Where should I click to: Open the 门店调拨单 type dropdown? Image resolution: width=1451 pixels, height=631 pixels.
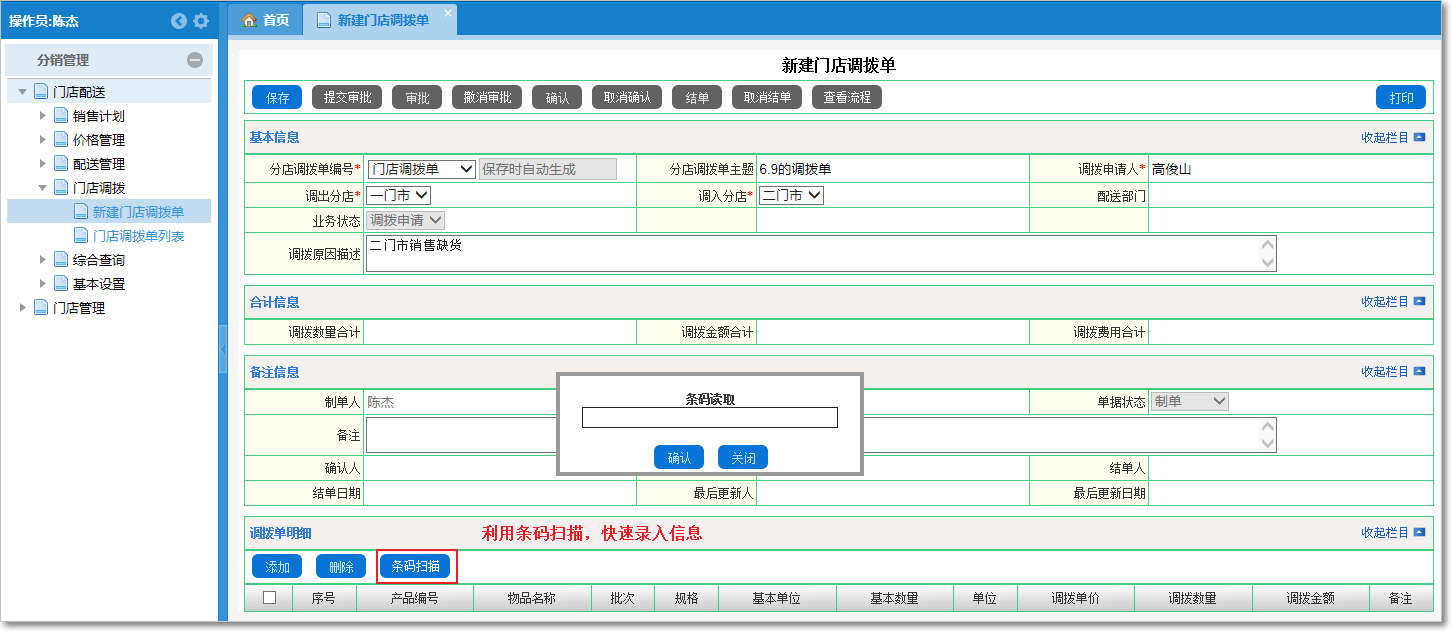[421, 169]
